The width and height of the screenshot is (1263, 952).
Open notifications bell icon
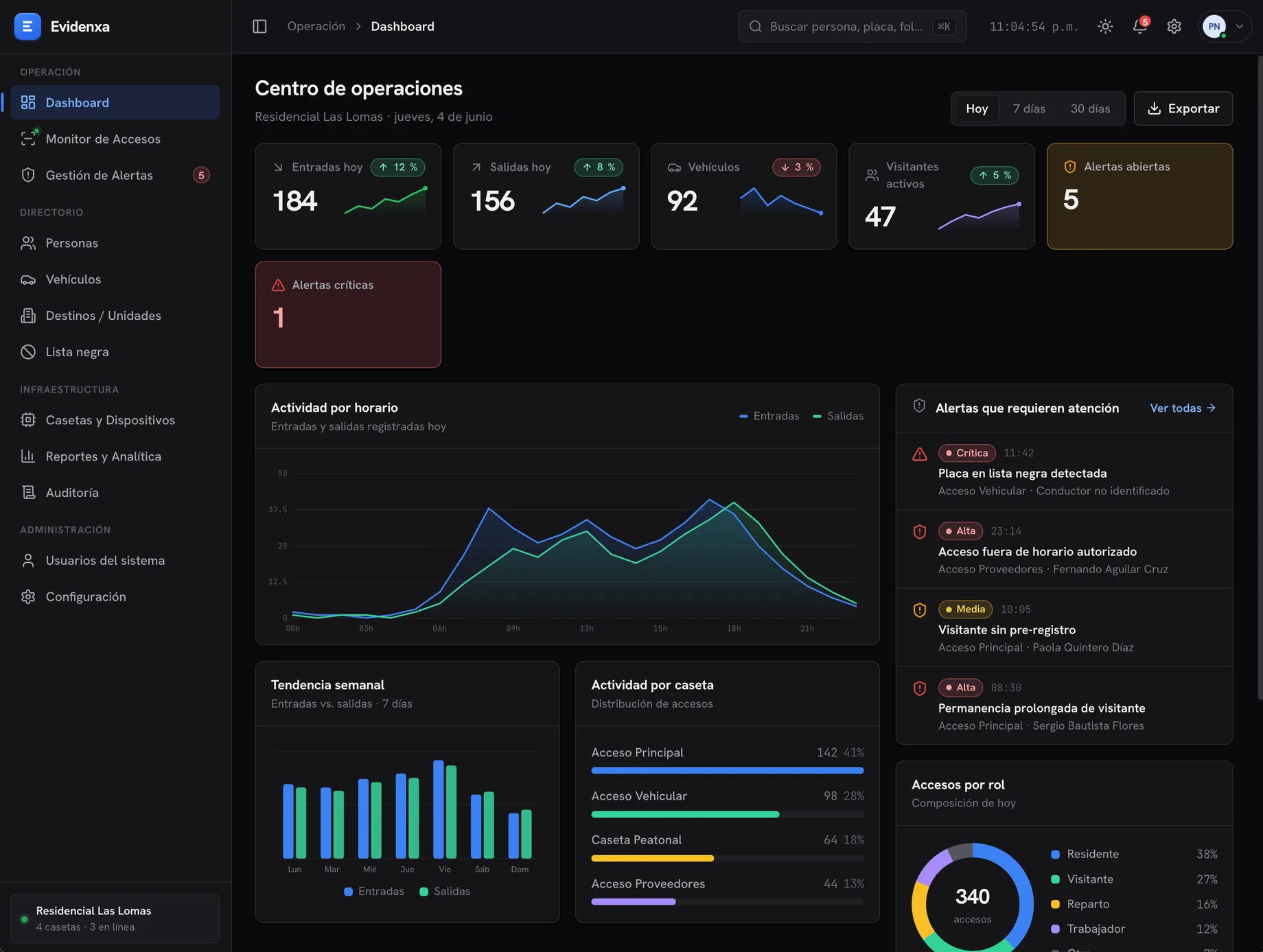click(1139, 26)
